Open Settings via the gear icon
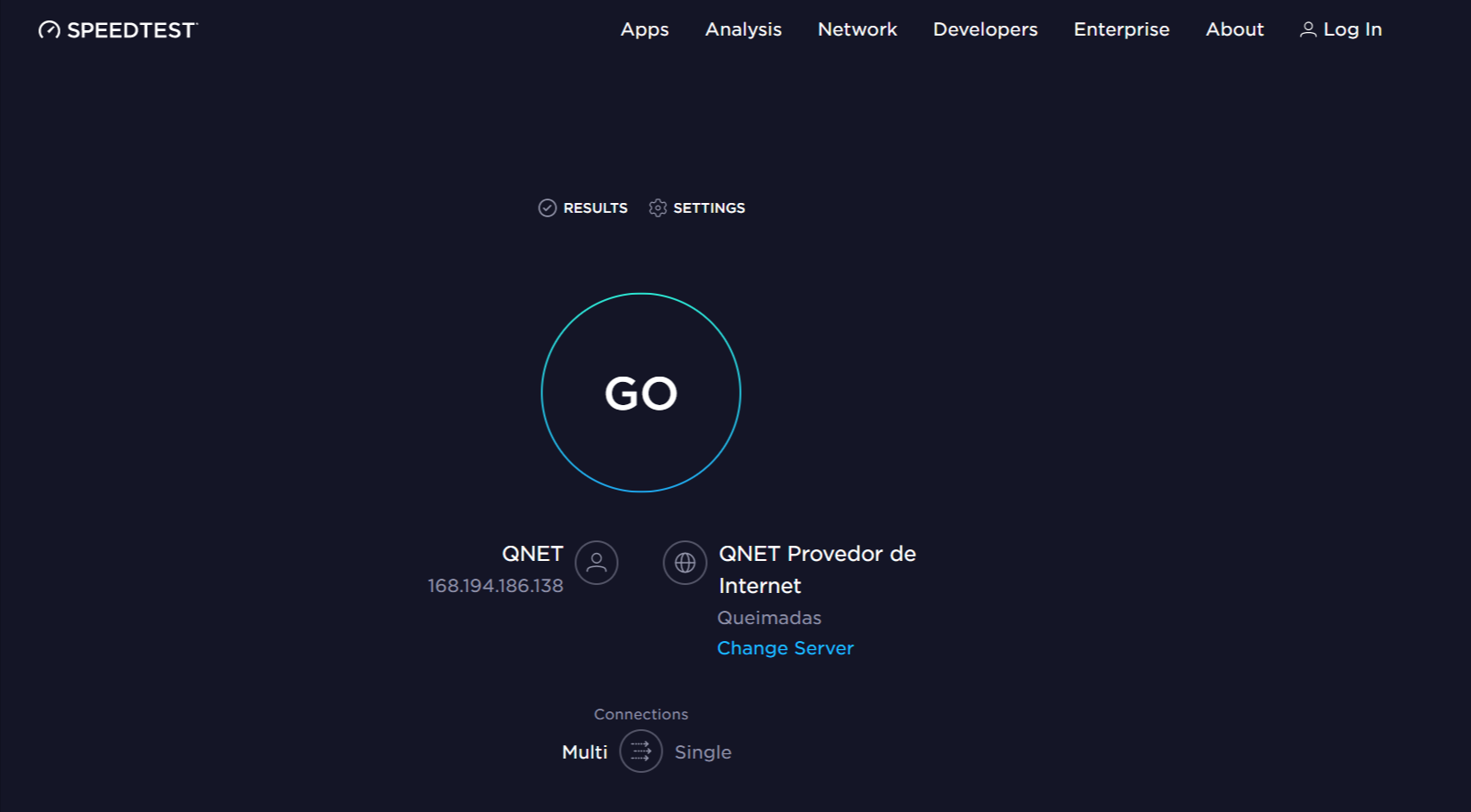 pyautogui.click(x=658, y=207)
